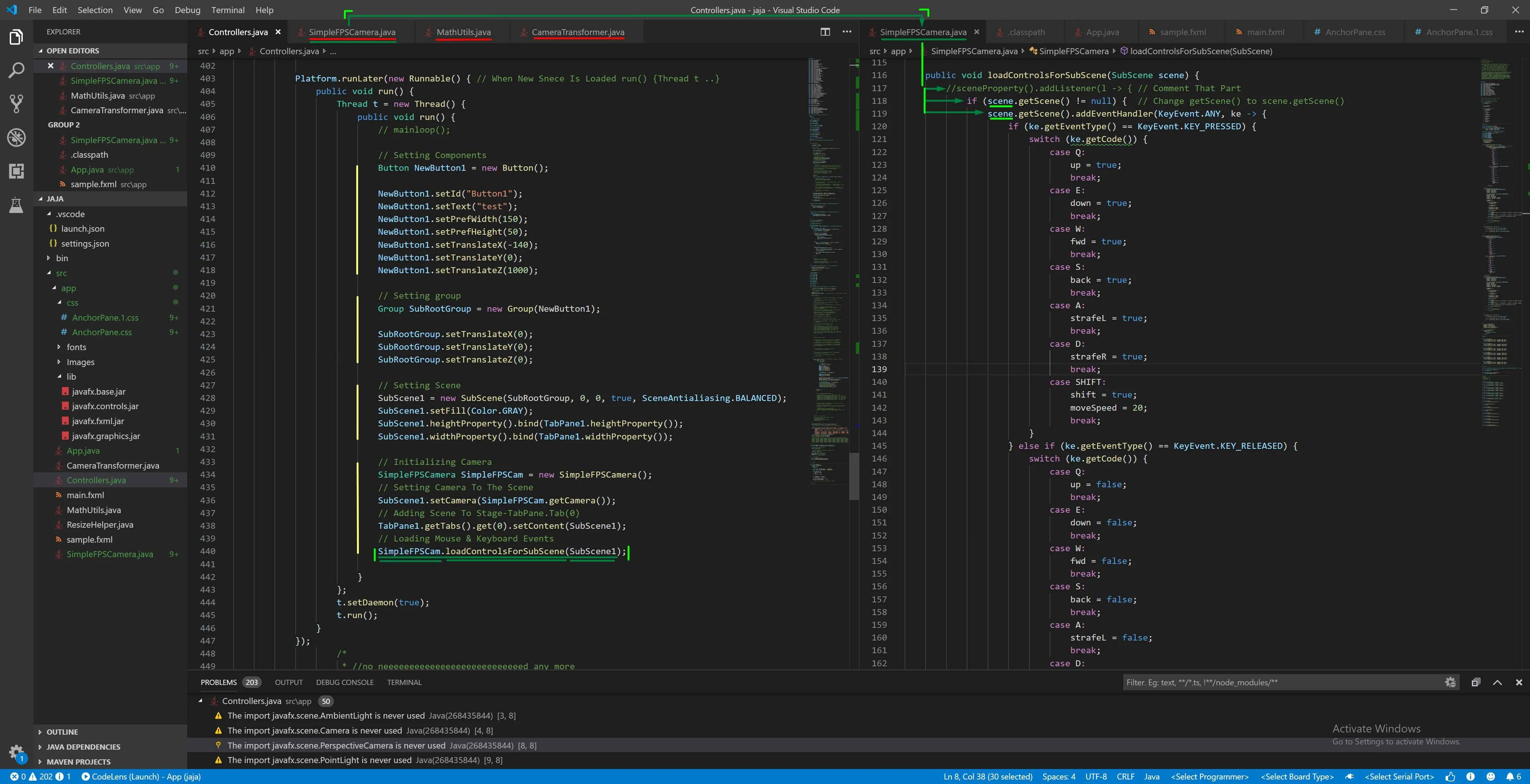
Task: Open Source Control view icon
Action: 16,104
